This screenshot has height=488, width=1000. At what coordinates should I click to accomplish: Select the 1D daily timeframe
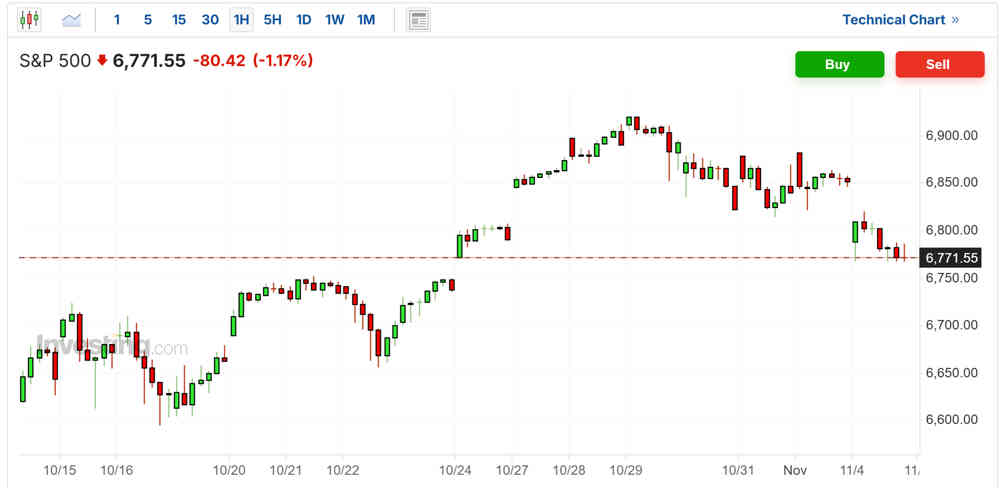(x=303, y=19)
